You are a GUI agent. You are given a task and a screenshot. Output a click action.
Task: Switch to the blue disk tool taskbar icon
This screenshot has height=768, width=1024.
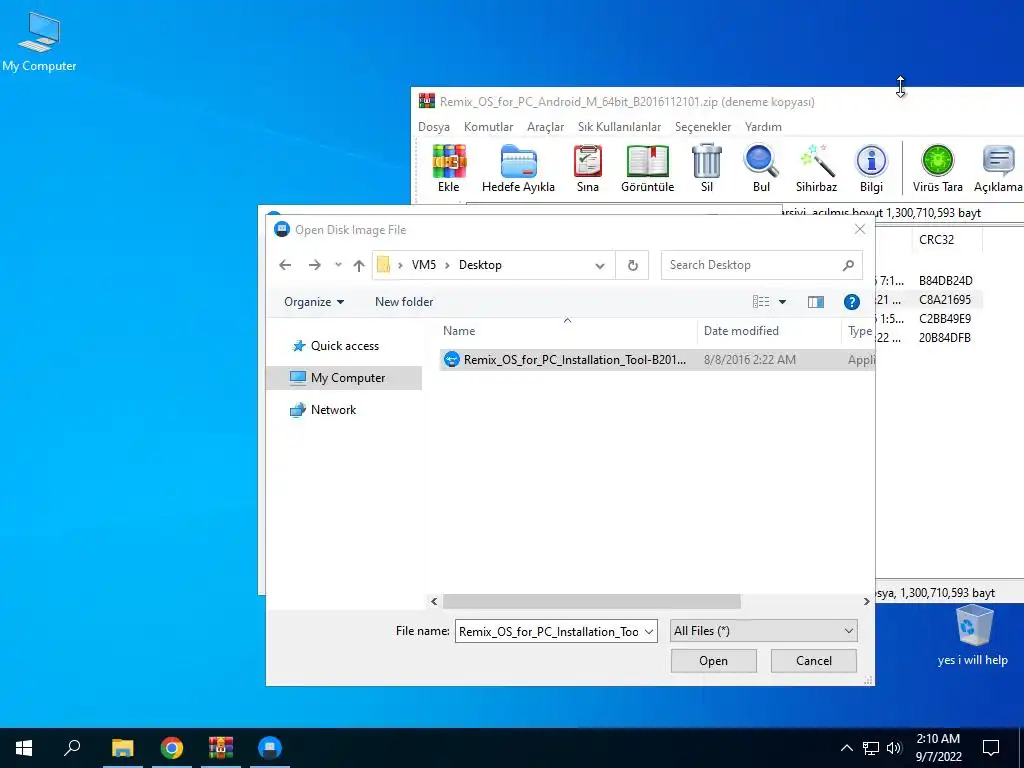[270, 748]
